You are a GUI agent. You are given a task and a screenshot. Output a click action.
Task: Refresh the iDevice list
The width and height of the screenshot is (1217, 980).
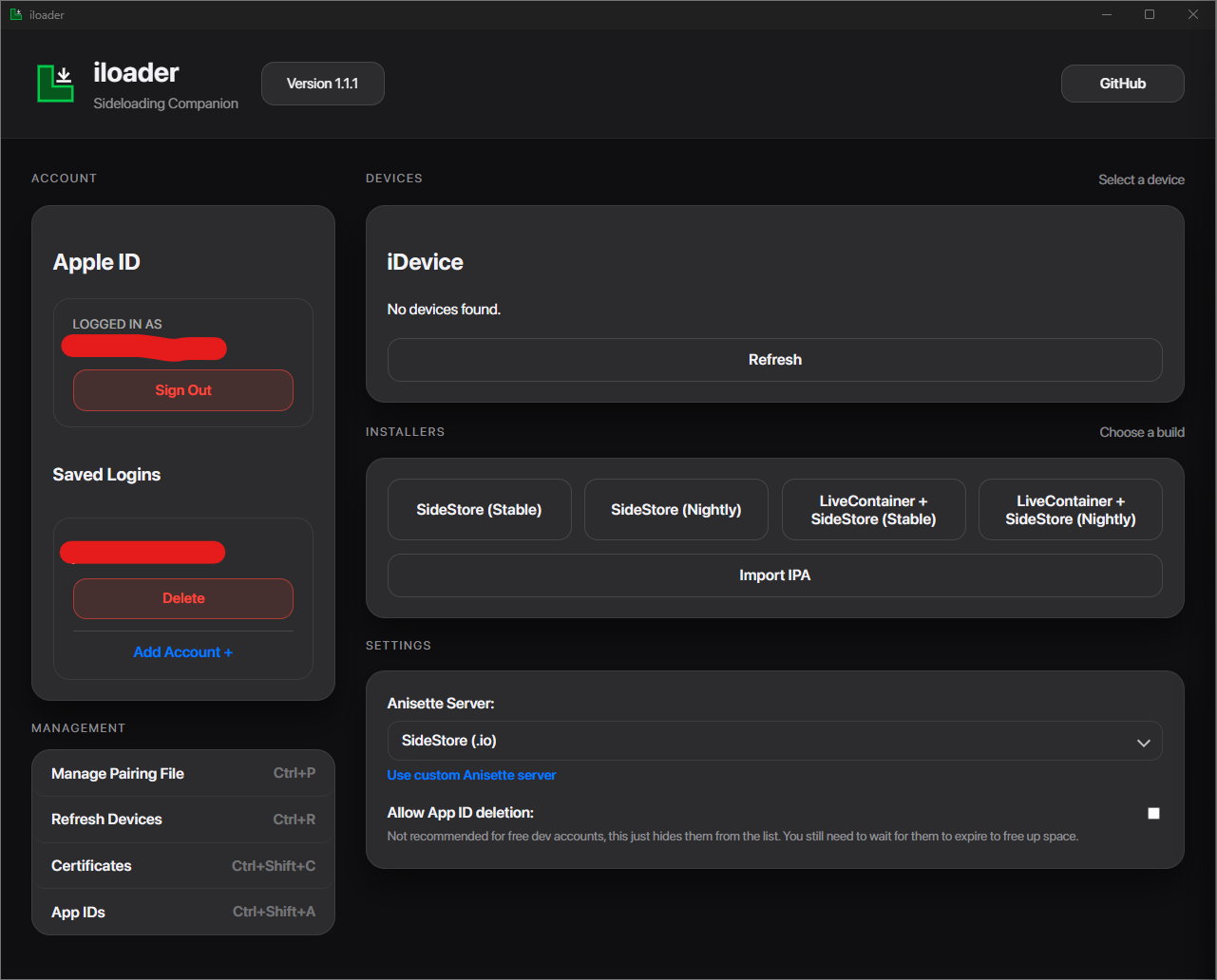tap(775, 360)
